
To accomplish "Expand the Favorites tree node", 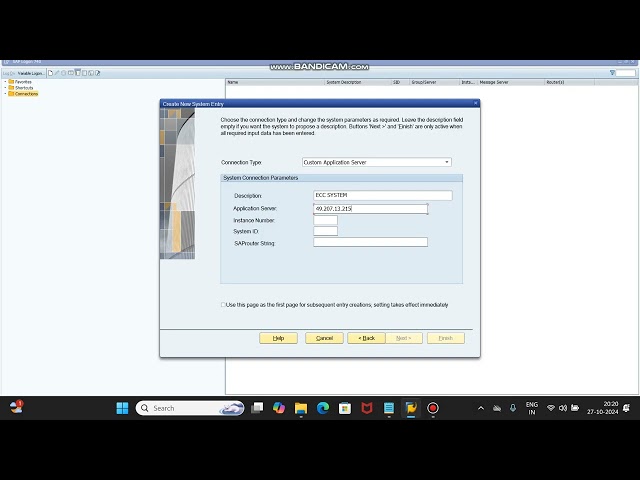I will click(x=5, y=82).
